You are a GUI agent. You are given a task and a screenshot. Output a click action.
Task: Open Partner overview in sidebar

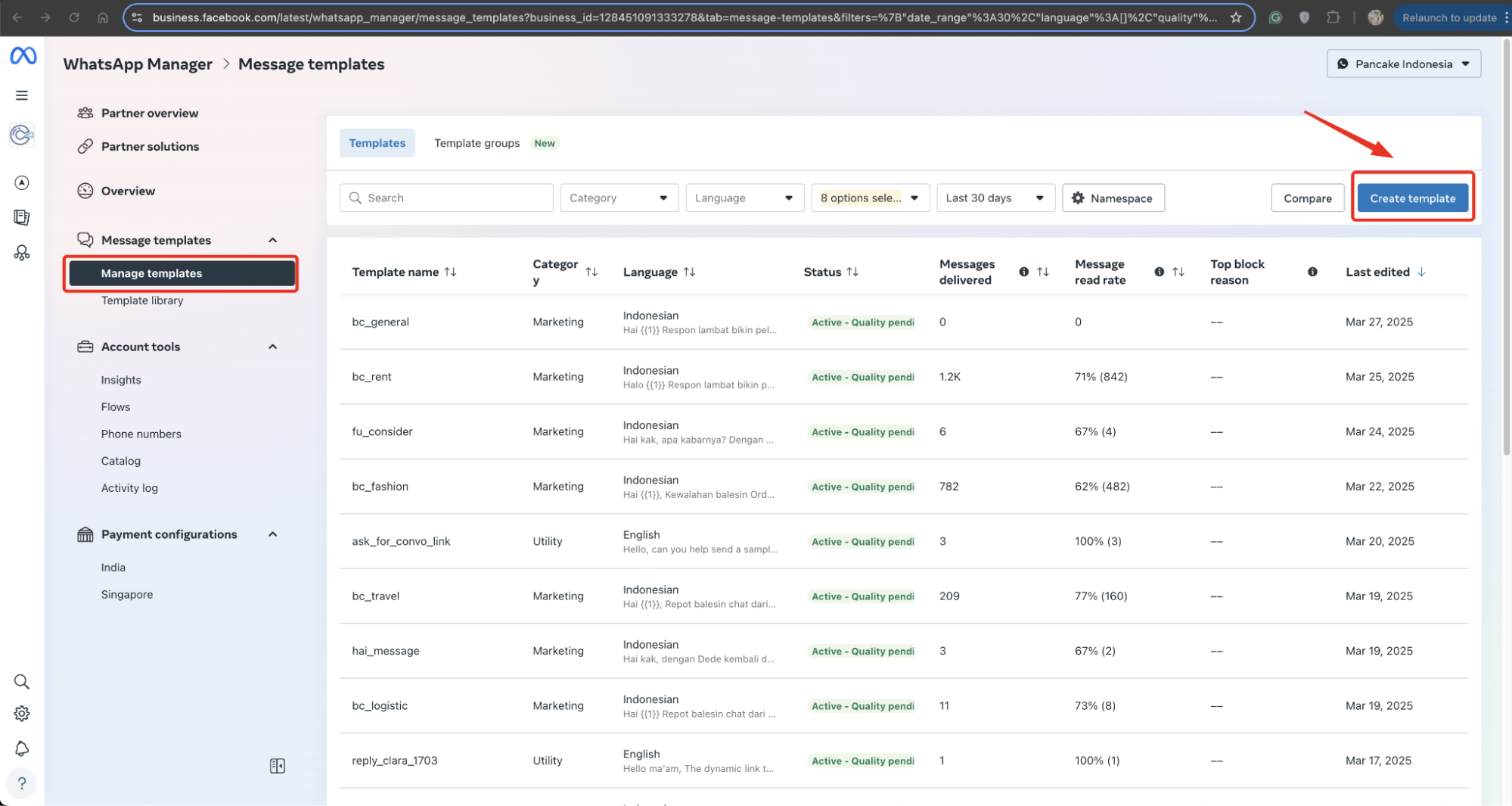(x=150, y=113)
